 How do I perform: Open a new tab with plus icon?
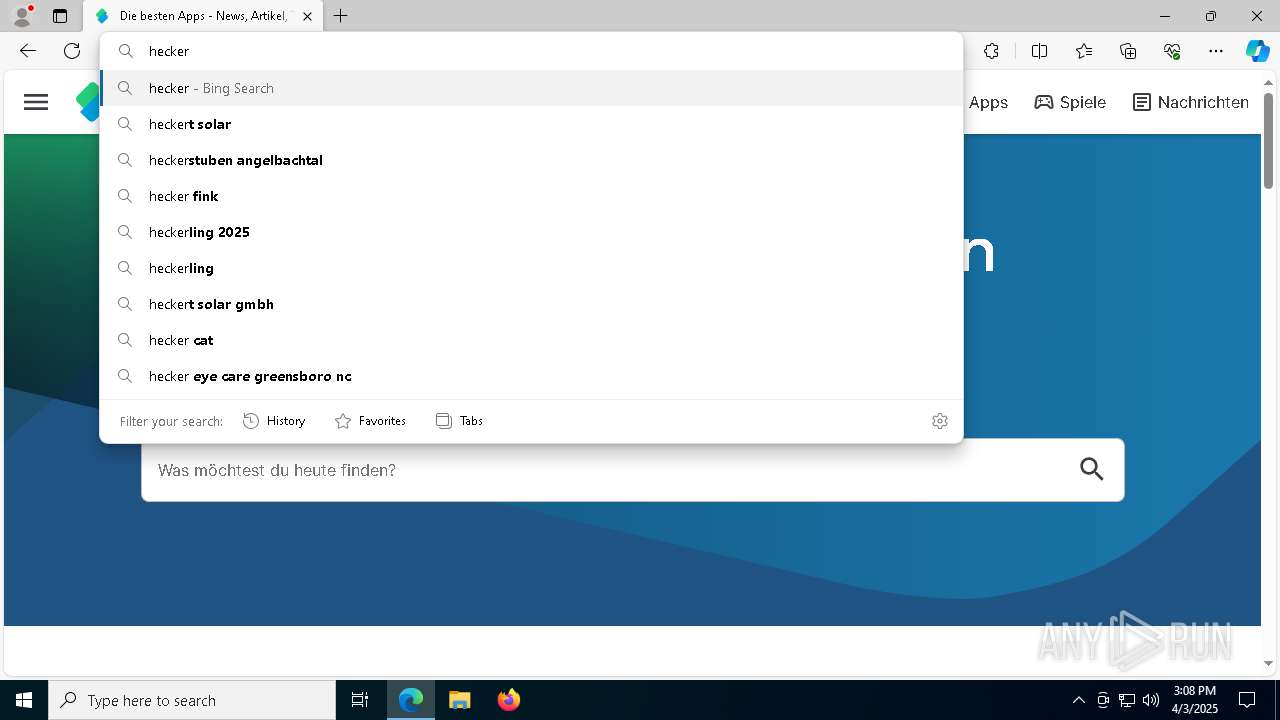341,16
